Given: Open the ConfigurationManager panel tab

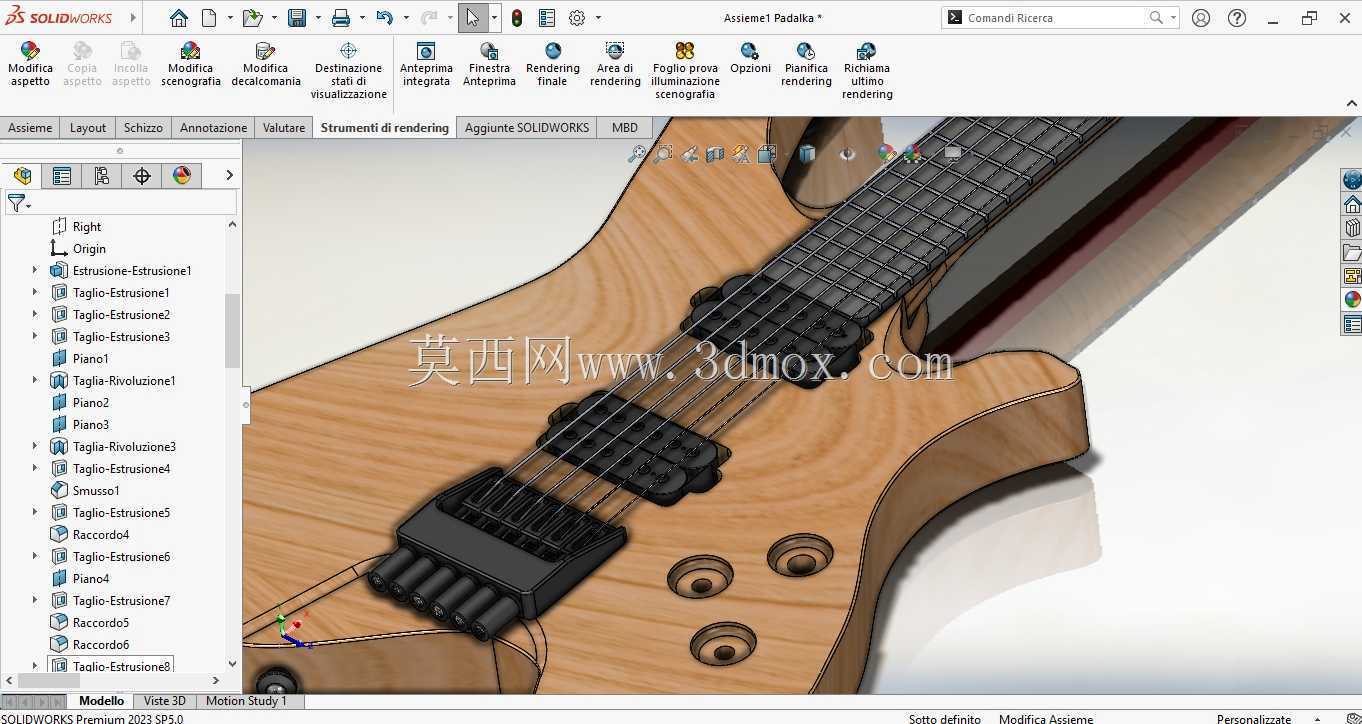Looking at the screenshot, I should pos(101,176).
